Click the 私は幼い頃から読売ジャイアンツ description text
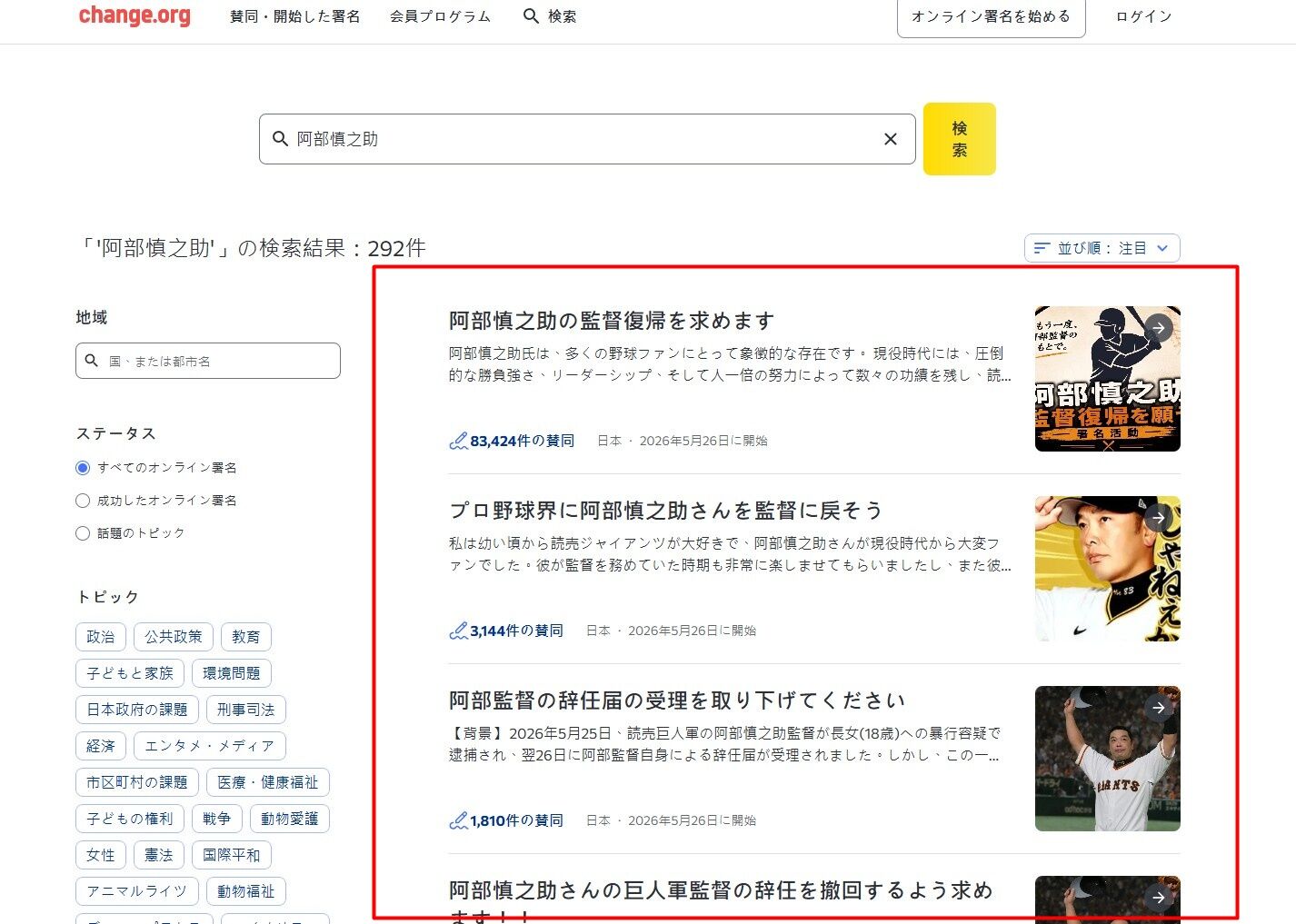This screenshot has width=1296, height=924. click(730, 554)
